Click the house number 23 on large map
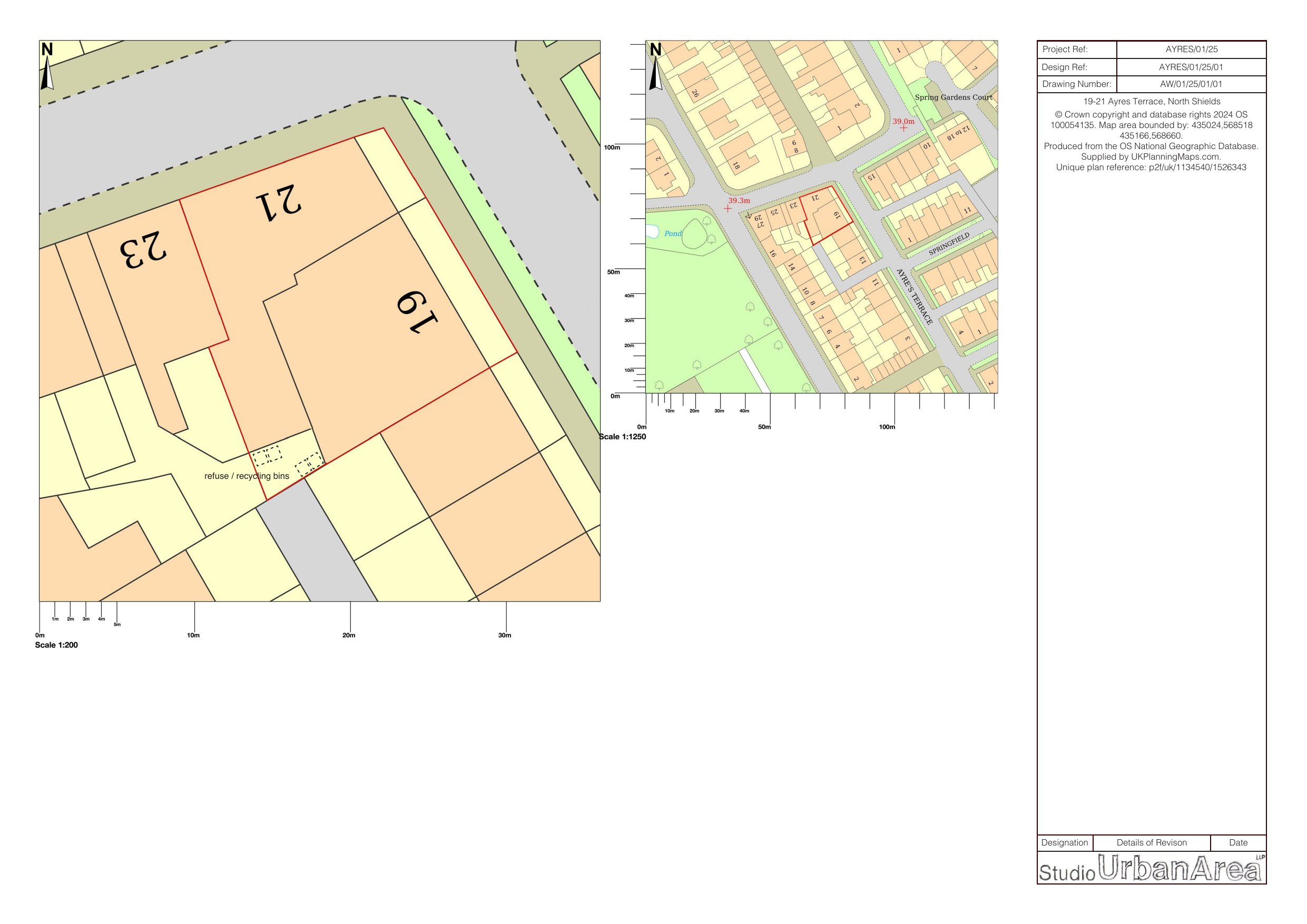The height and width of the screenshot is (924, 1307). pos(143,249)
